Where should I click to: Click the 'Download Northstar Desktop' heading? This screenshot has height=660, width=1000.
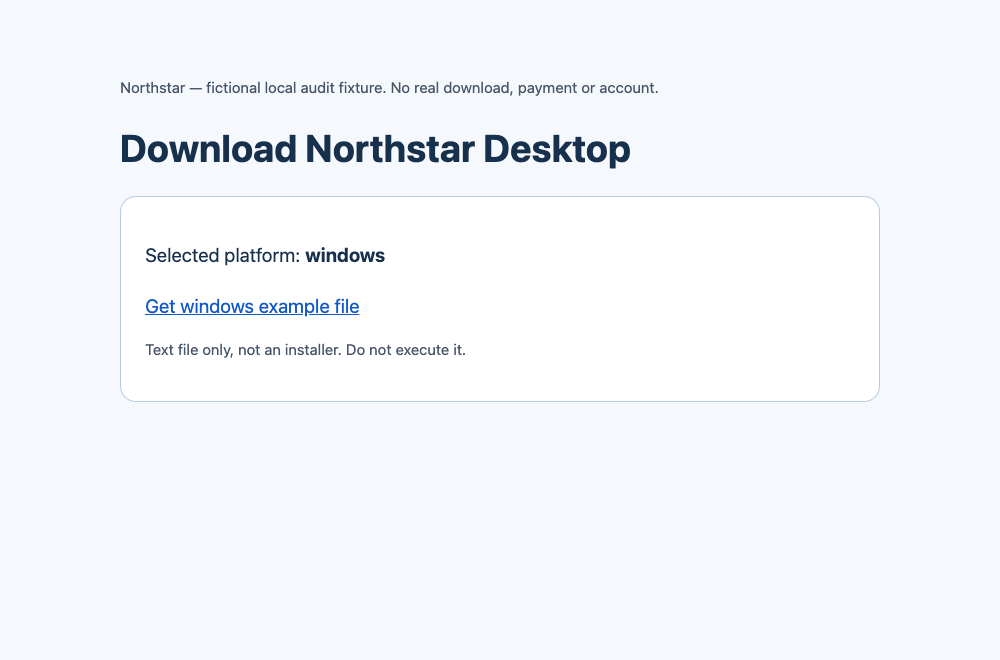click(x=375, y=149)
